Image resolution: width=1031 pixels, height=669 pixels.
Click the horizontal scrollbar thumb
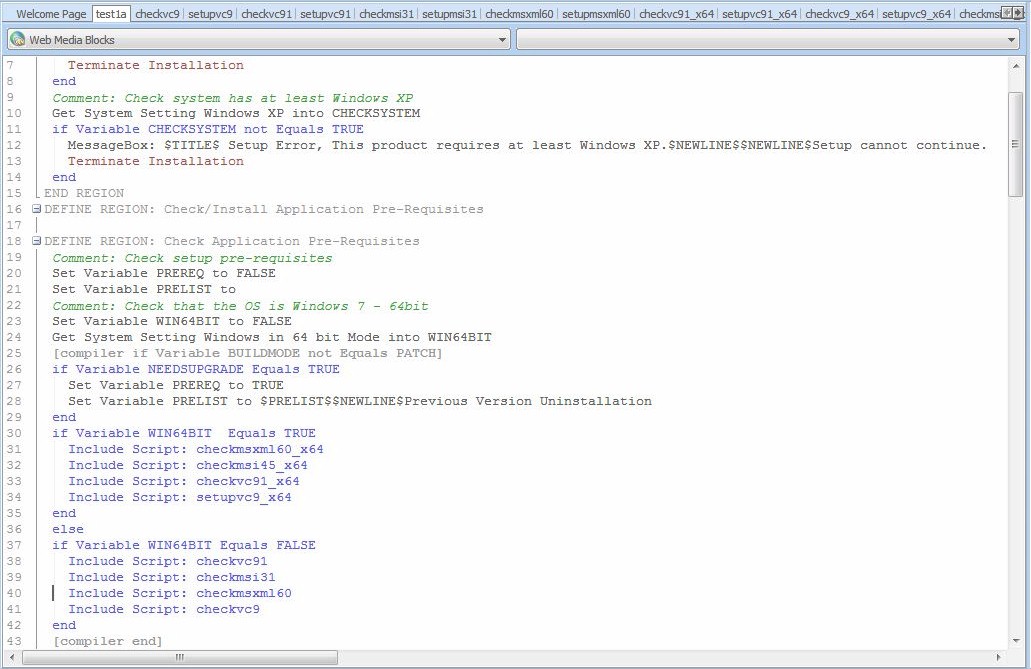[180, 657]
